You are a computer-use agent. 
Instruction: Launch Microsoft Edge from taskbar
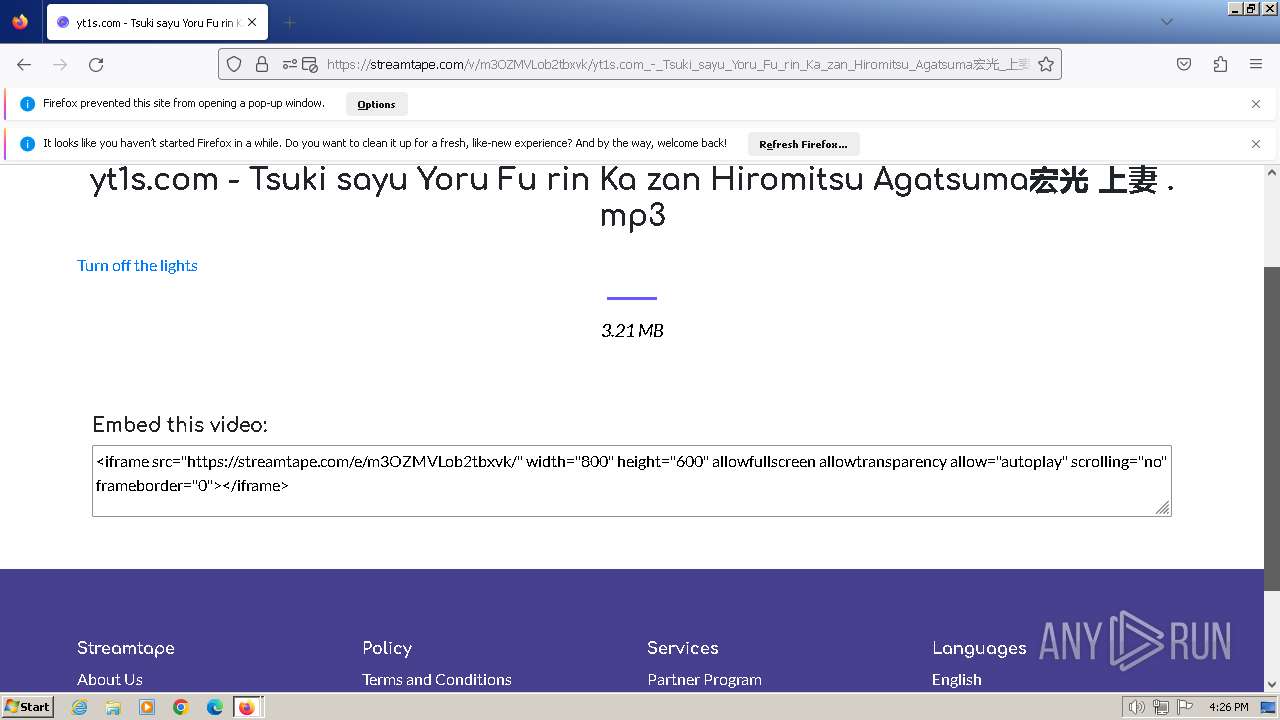[x=215, y=707]
